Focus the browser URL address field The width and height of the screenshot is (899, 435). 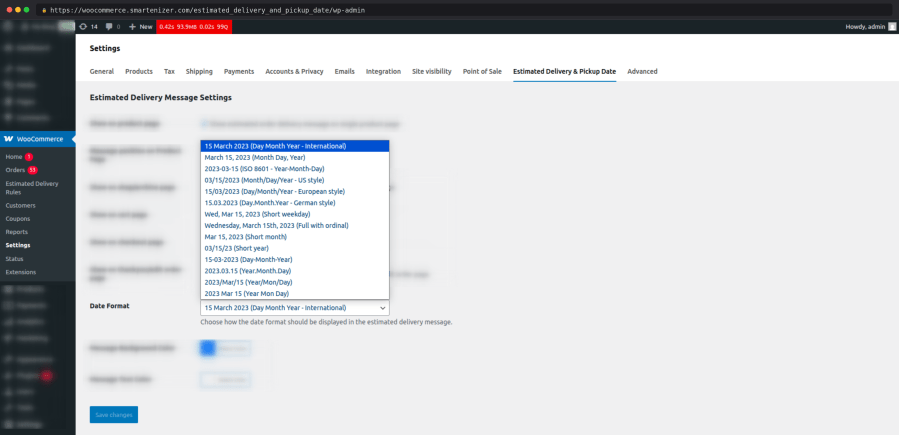point(464,10)
